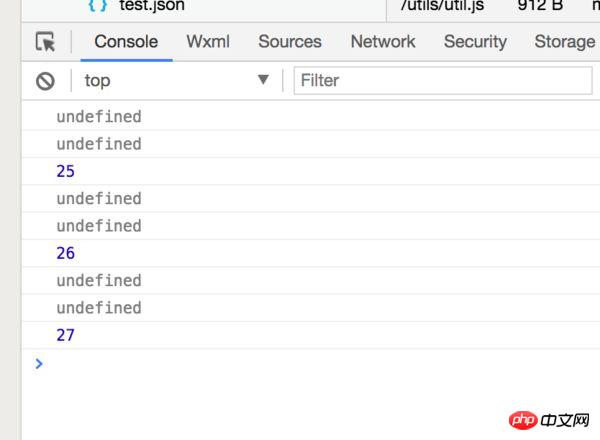Select the top execution context selector
The width and height of the screenshot is (600, 440).
coord(176,81)
